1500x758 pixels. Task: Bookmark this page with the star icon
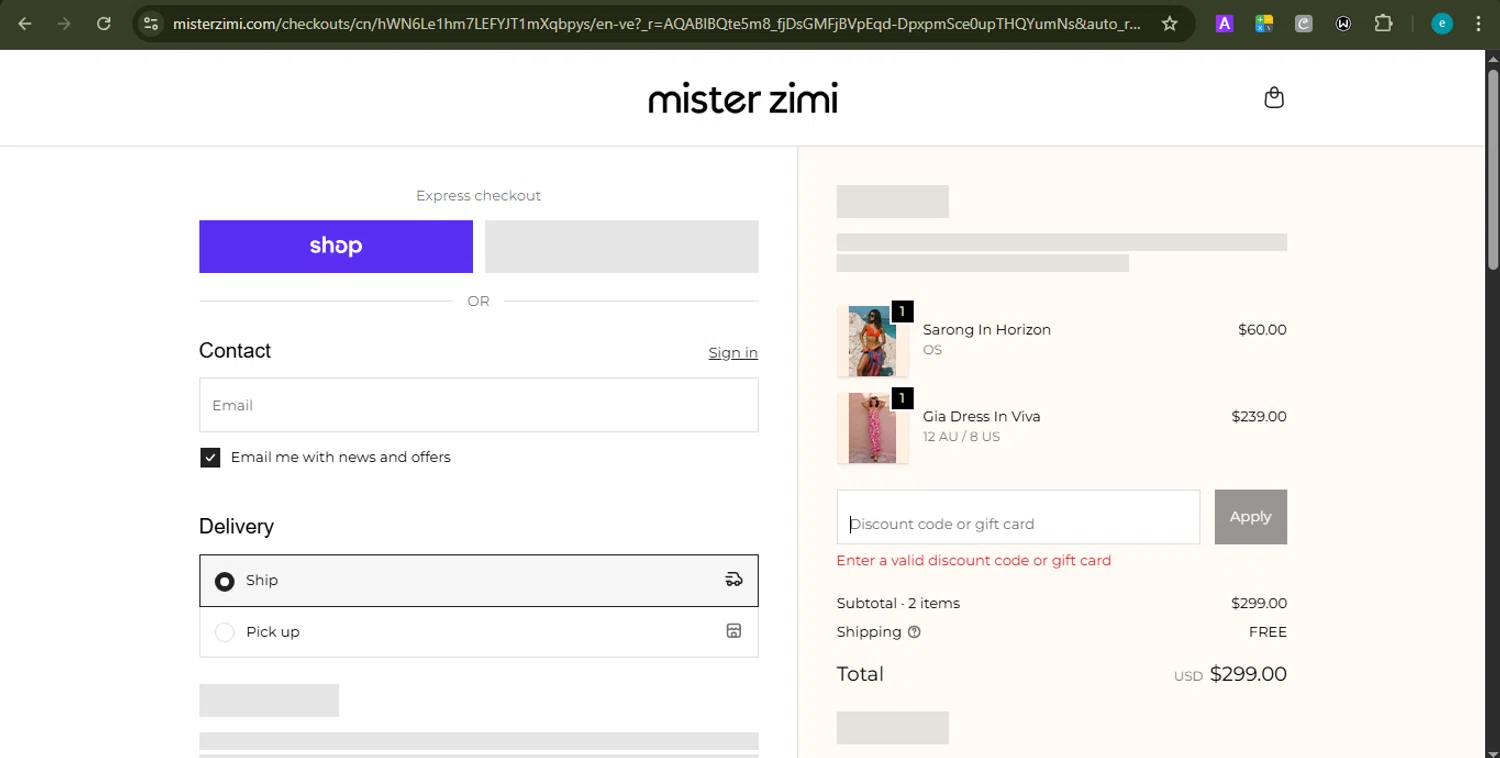click(x=1169, y=24)
